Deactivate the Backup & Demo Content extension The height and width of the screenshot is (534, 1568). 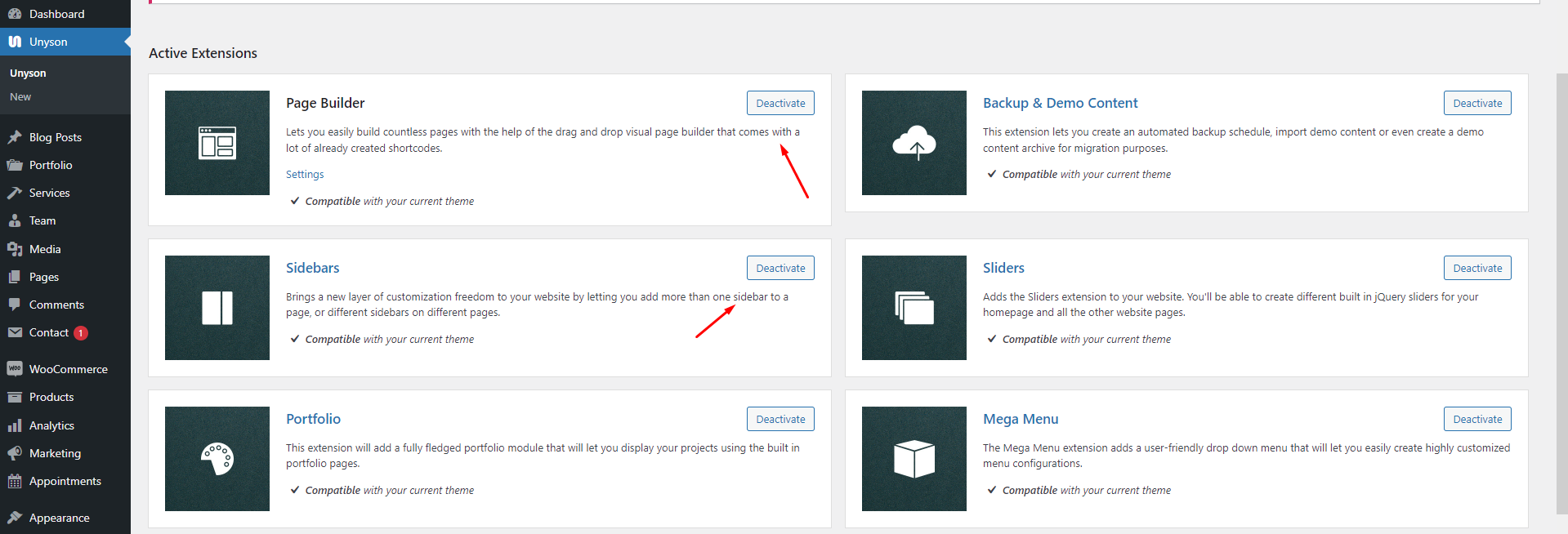(1477, 103)
